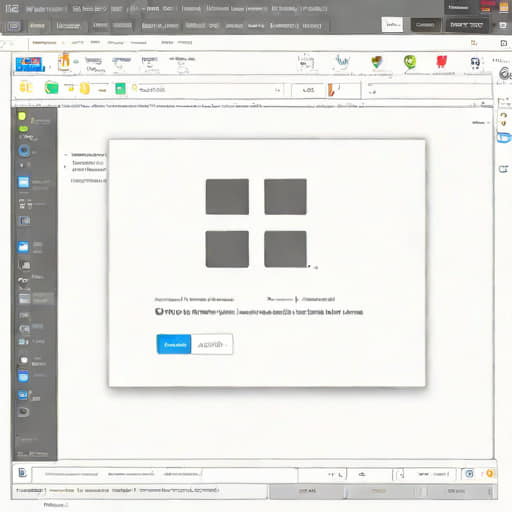Select the circular option icon before the dialog's bold text
The height and width of the screenshot is (512, 512).
point(159,311)
